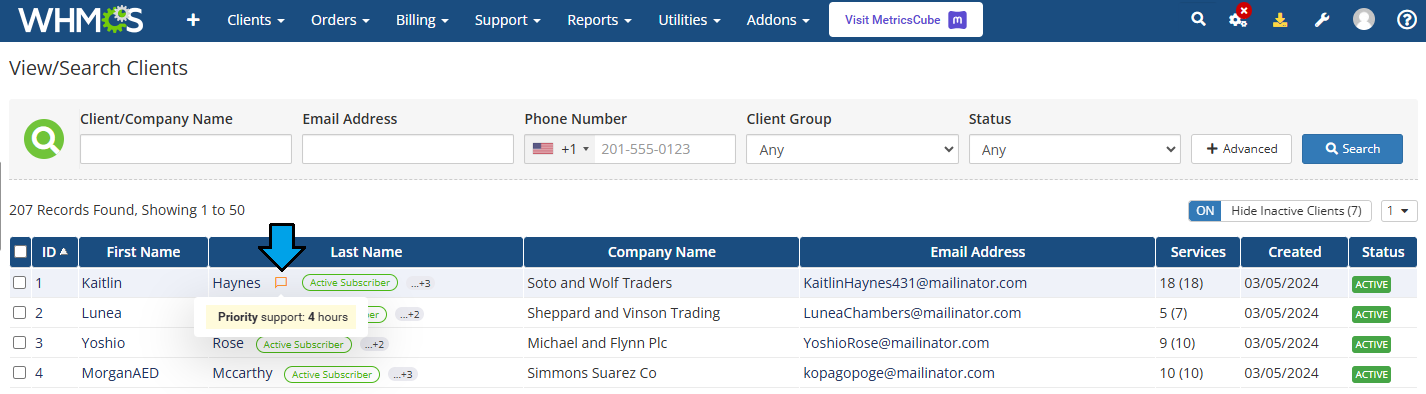Check the box for client MorganAED

[20, 373]
